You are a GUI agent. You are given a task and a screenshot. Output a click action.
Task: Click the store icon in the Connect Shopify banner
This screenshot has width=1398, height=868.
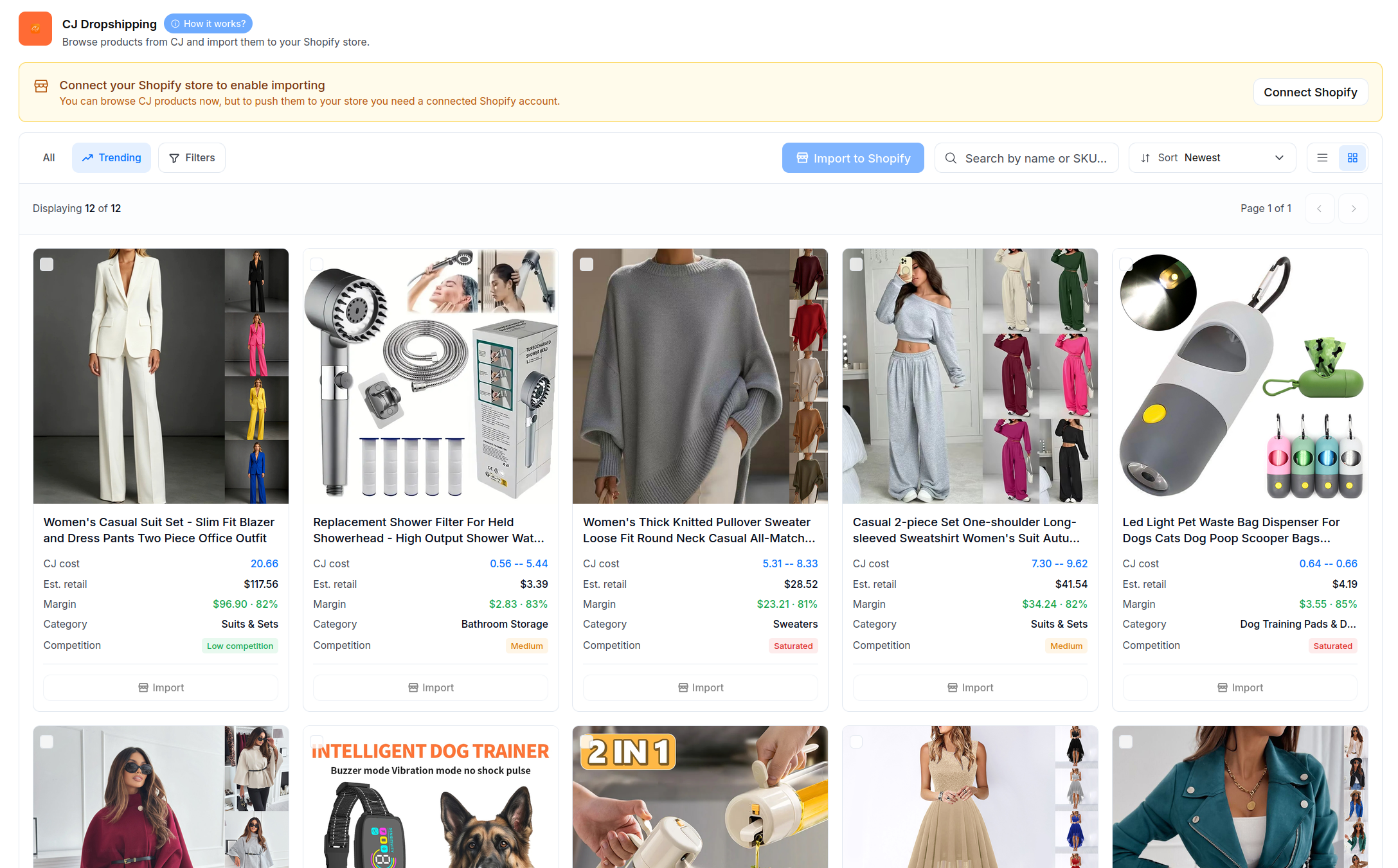click(x=41, y=86)
